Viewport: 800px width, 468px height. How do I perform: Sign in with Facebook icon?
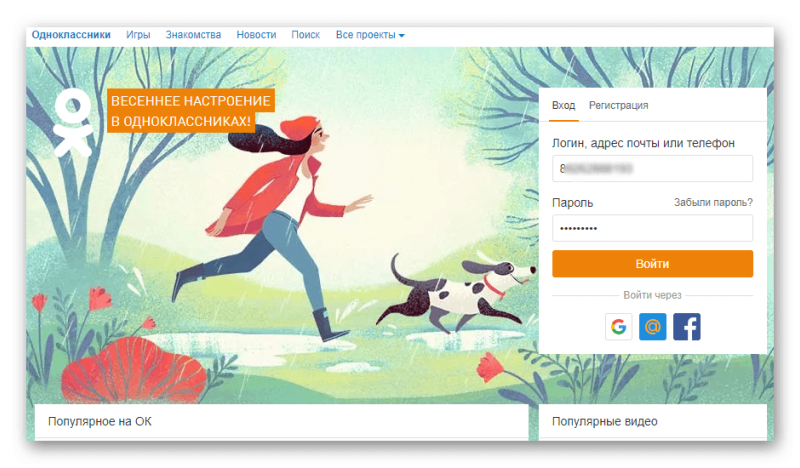(x=687, y=327)
